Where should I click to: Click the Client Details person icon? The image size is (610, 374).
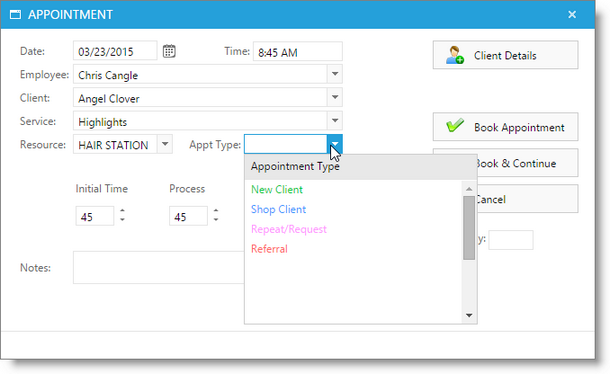point(454,55)
